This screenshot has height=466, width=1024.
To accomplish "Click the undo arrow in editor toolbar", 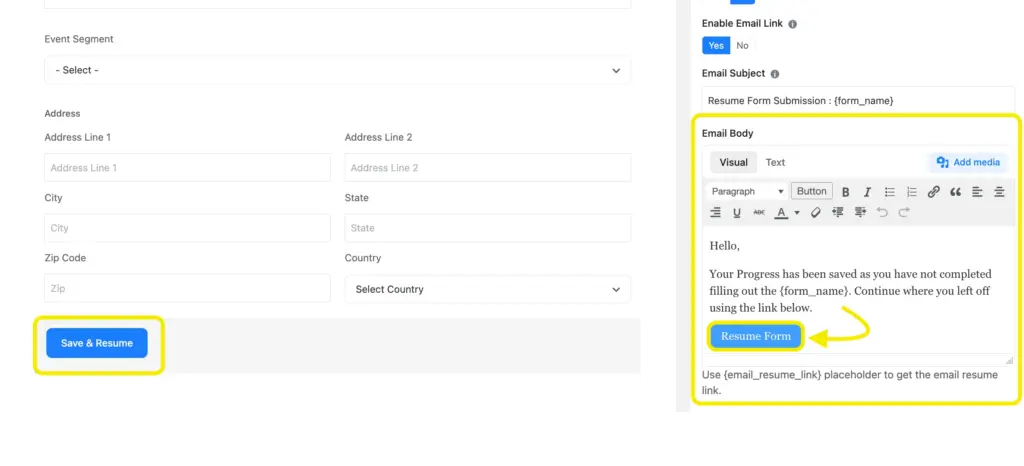I will pos(882,212).
